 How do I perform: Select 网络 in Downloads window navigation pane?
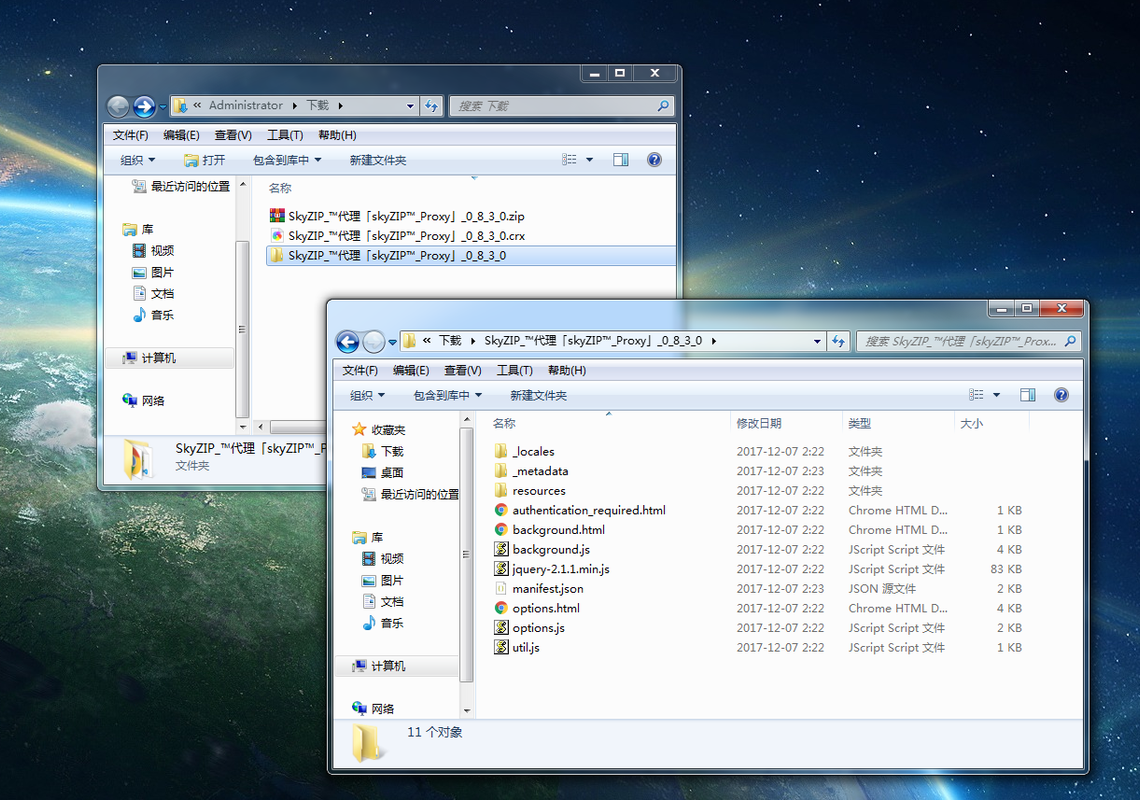[x=143, y=401]
